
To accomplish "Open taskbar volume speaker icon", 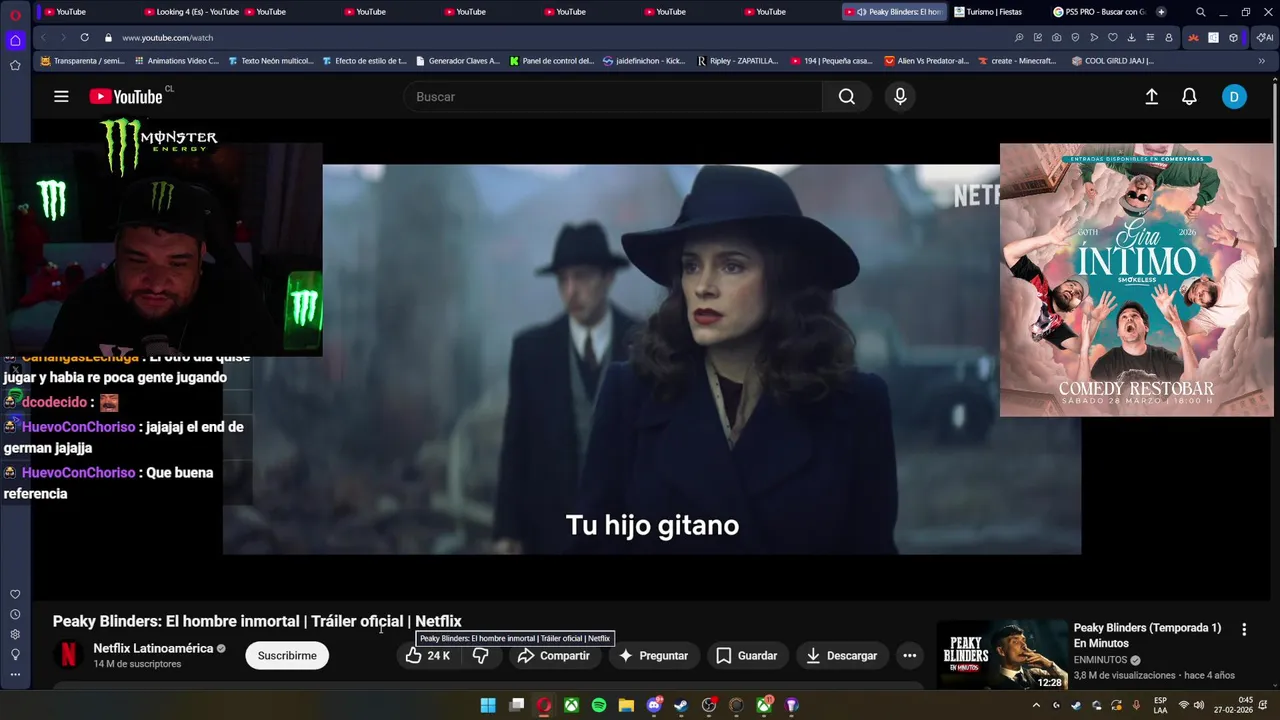I will click(1199, 705).
